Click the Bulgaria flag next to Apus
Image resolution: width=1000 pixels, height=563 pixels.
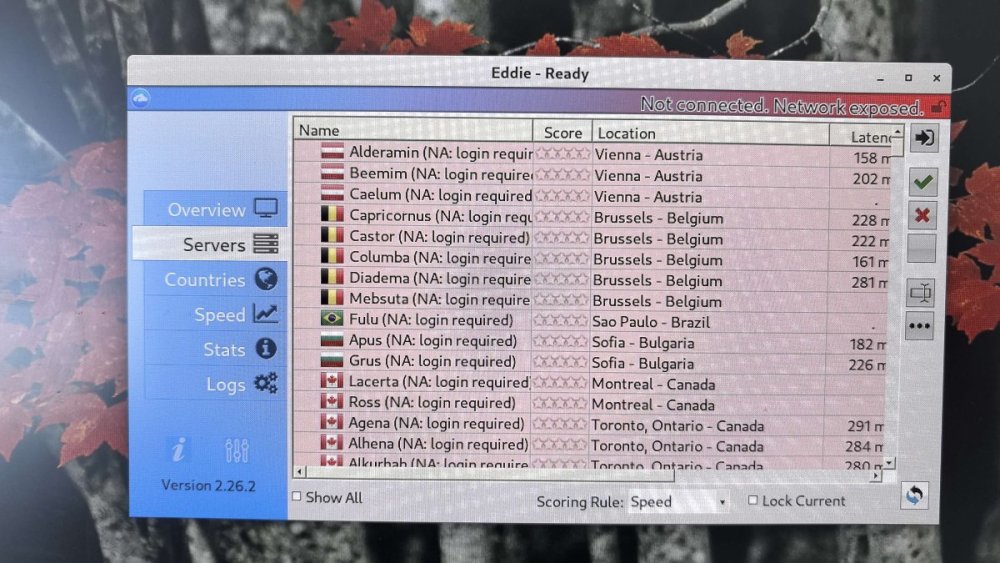tap(332, 339)
